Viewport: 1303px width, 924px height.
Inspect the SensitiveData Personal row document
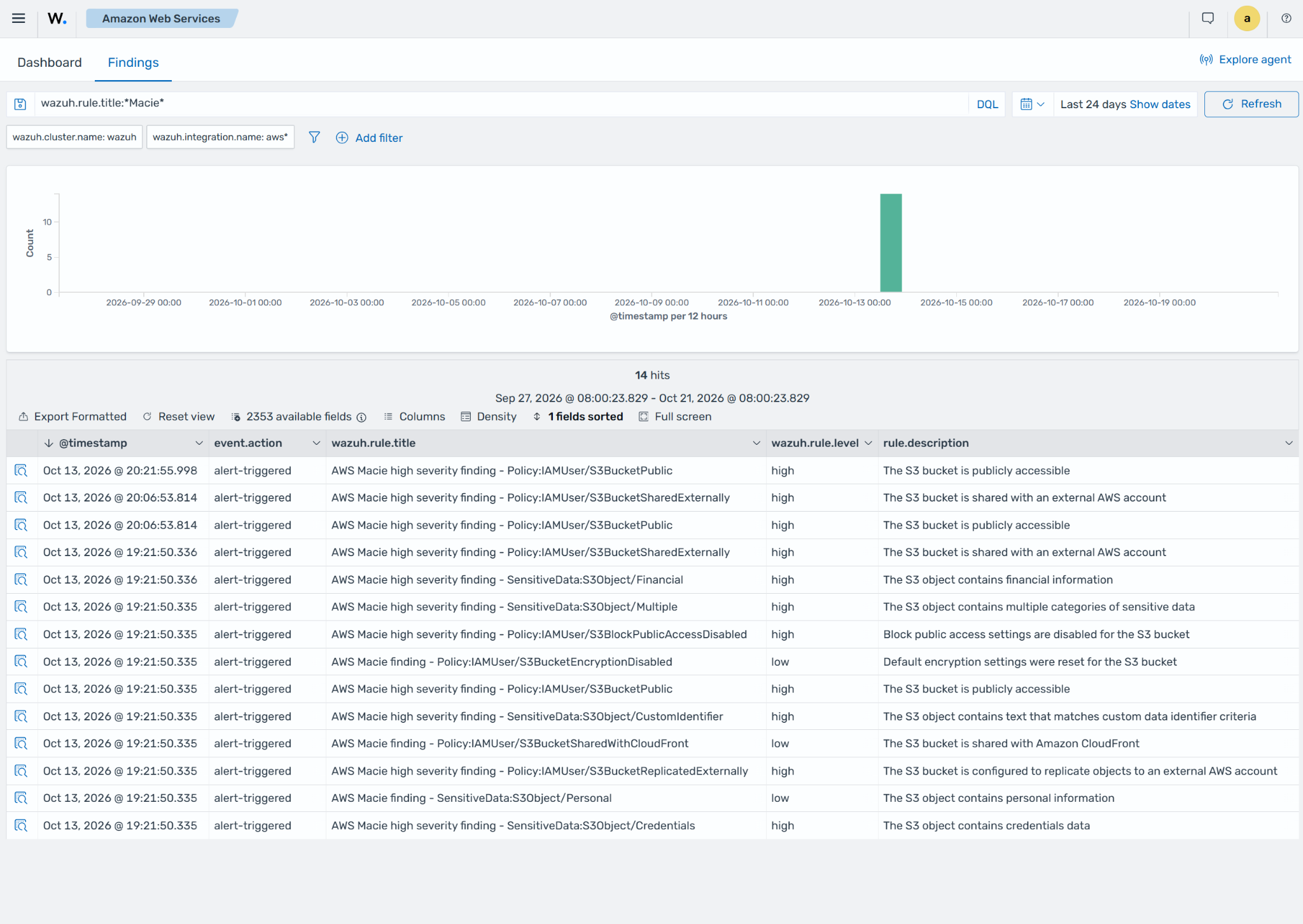21,798
